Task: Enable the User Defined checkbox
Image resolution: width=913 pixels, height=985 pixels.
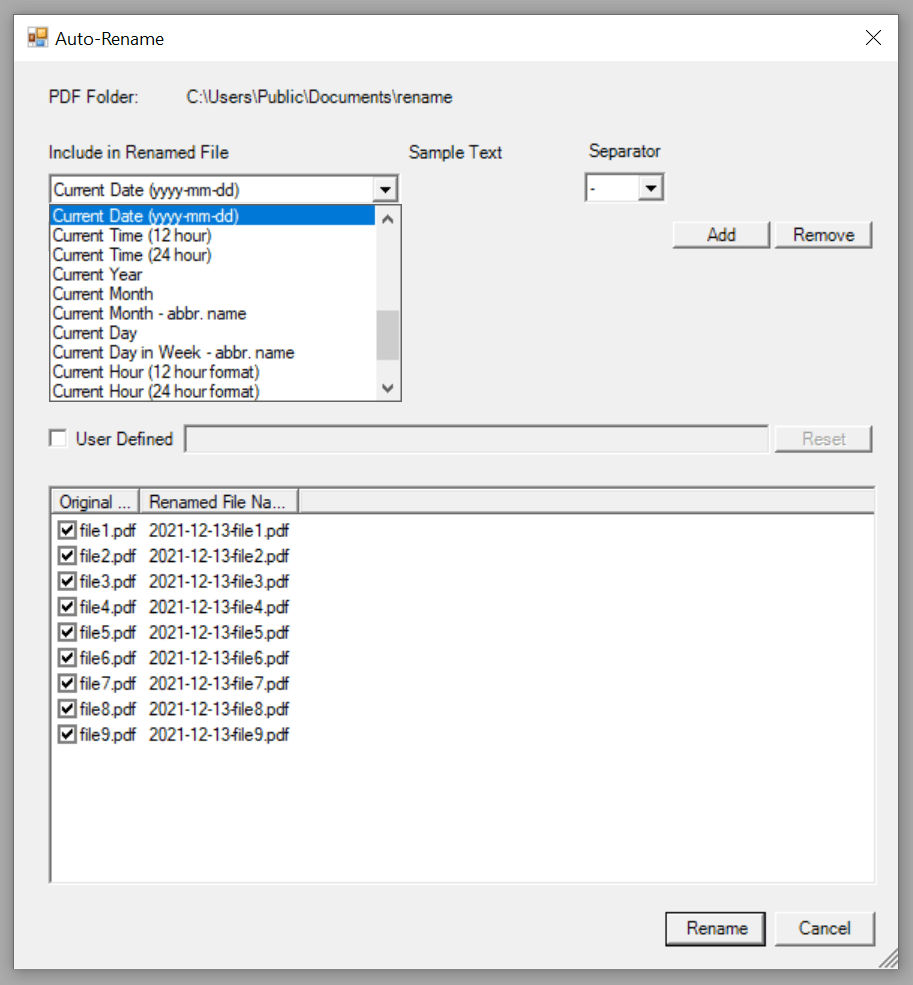Action: pyautogui.click(x=58, y=438)
